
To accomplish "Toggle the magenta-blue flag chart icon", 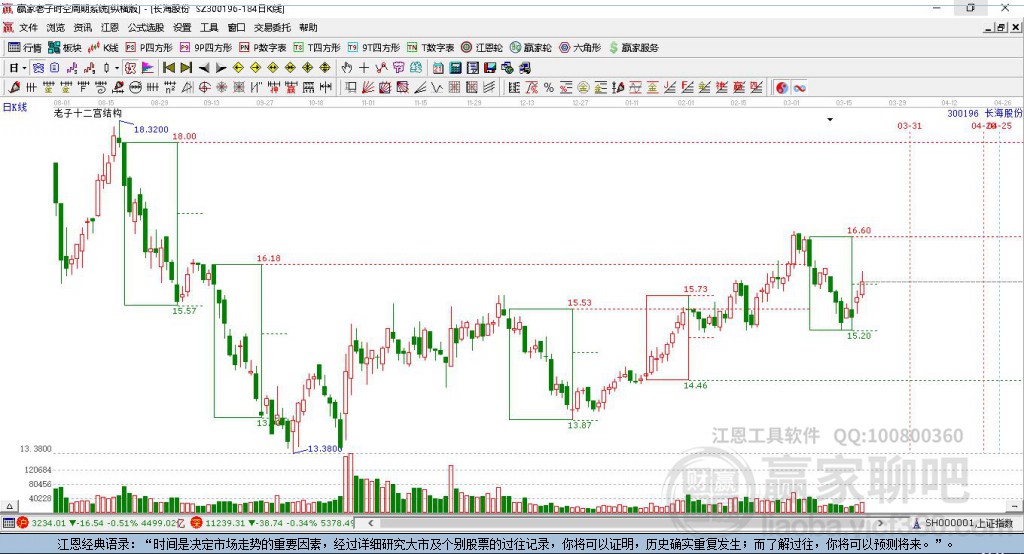I will pyautogui.click(x=148, y=68).
